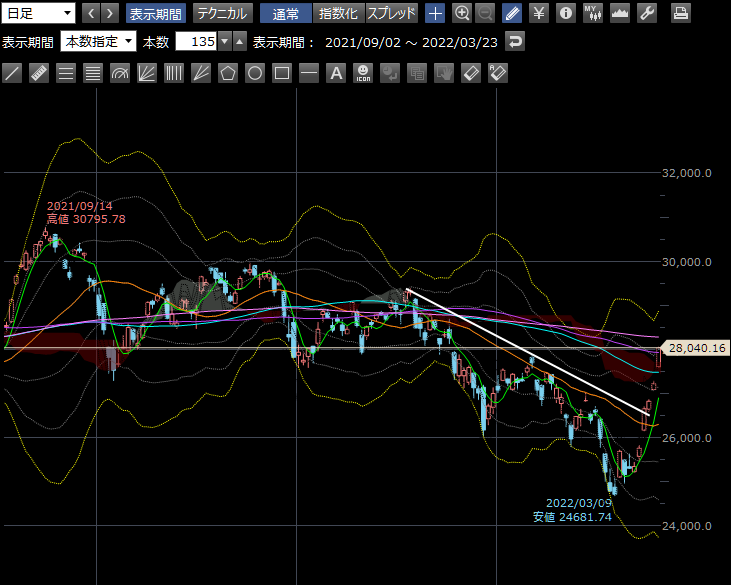Expand the 本数指定 period type dropdown
The height and width of the screenshot is (585, 731).
[x=98, y=42]
